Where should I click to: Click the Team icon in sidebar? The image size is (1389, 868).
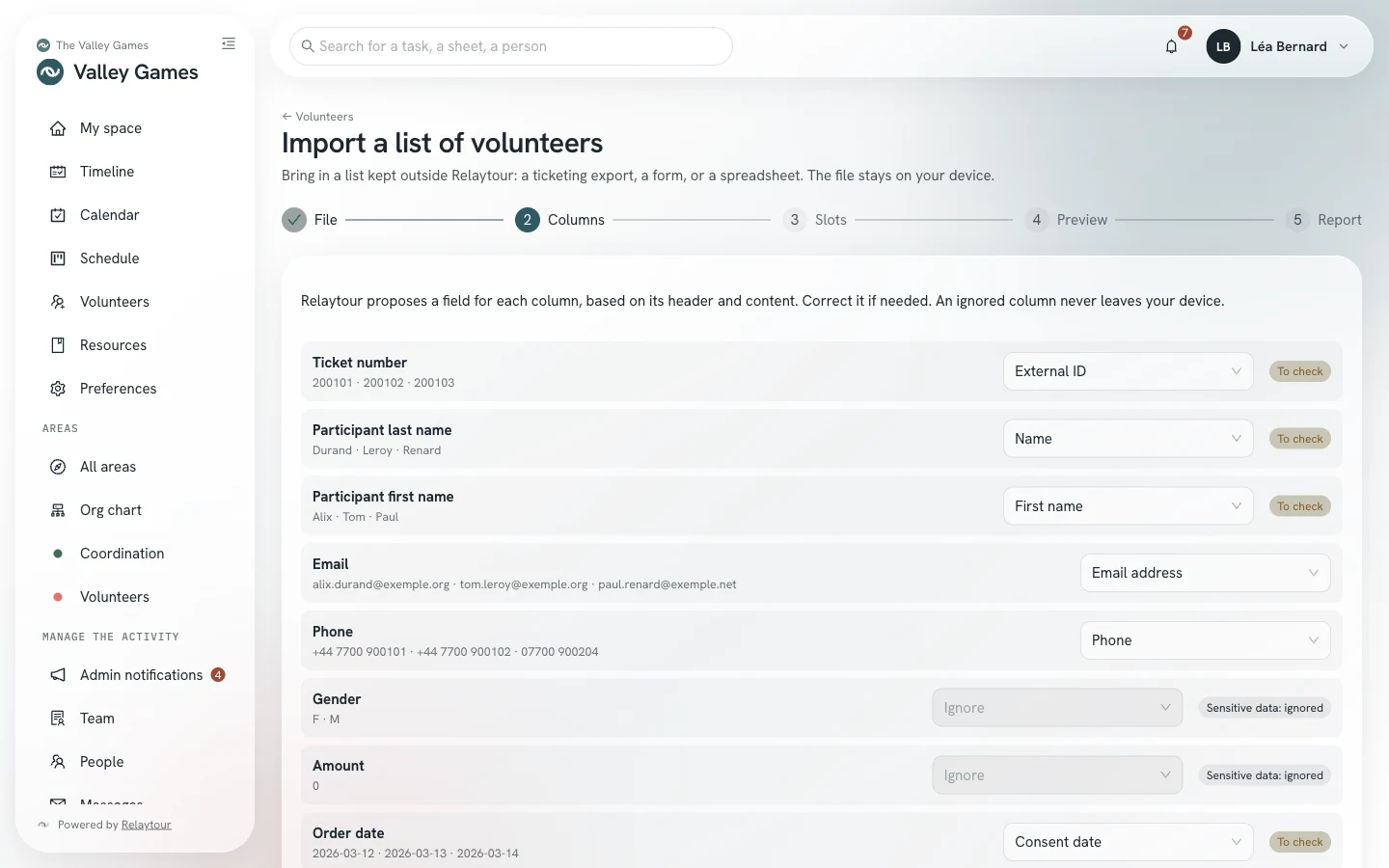point(58,719)
